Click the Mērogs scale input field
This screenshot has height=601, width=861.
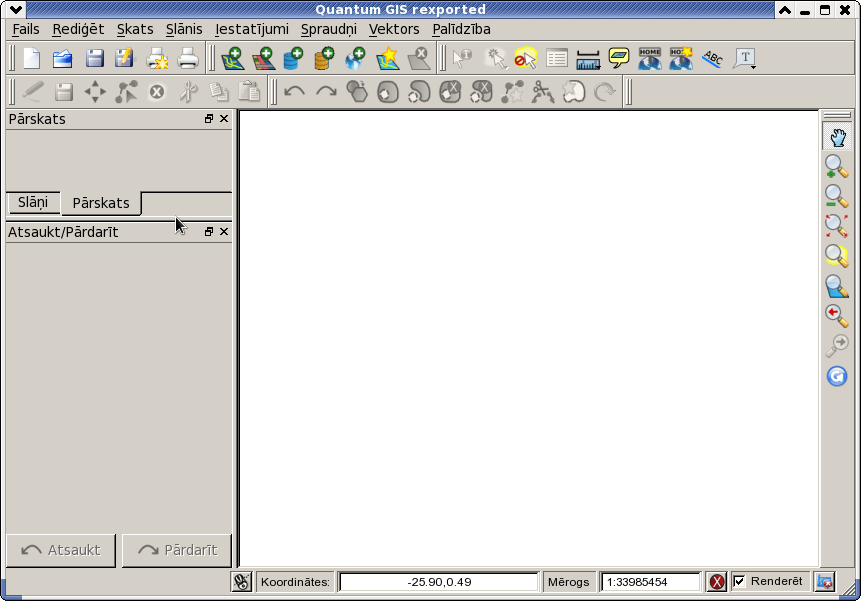pyautogui.click(x=651, y=582)
